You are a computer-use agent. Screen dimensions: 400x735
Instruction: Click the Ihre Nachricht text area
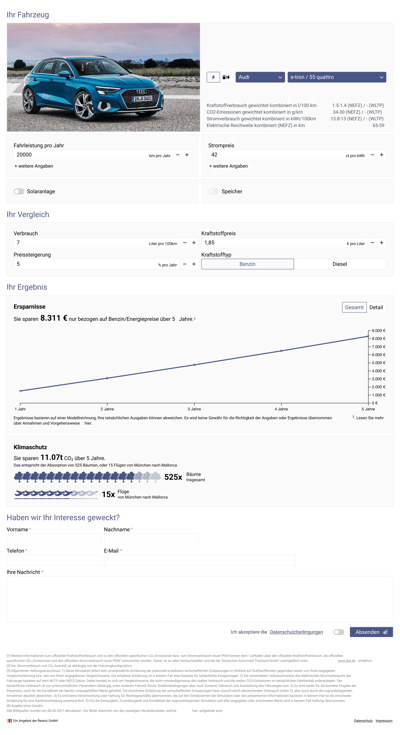pos(200,599)
